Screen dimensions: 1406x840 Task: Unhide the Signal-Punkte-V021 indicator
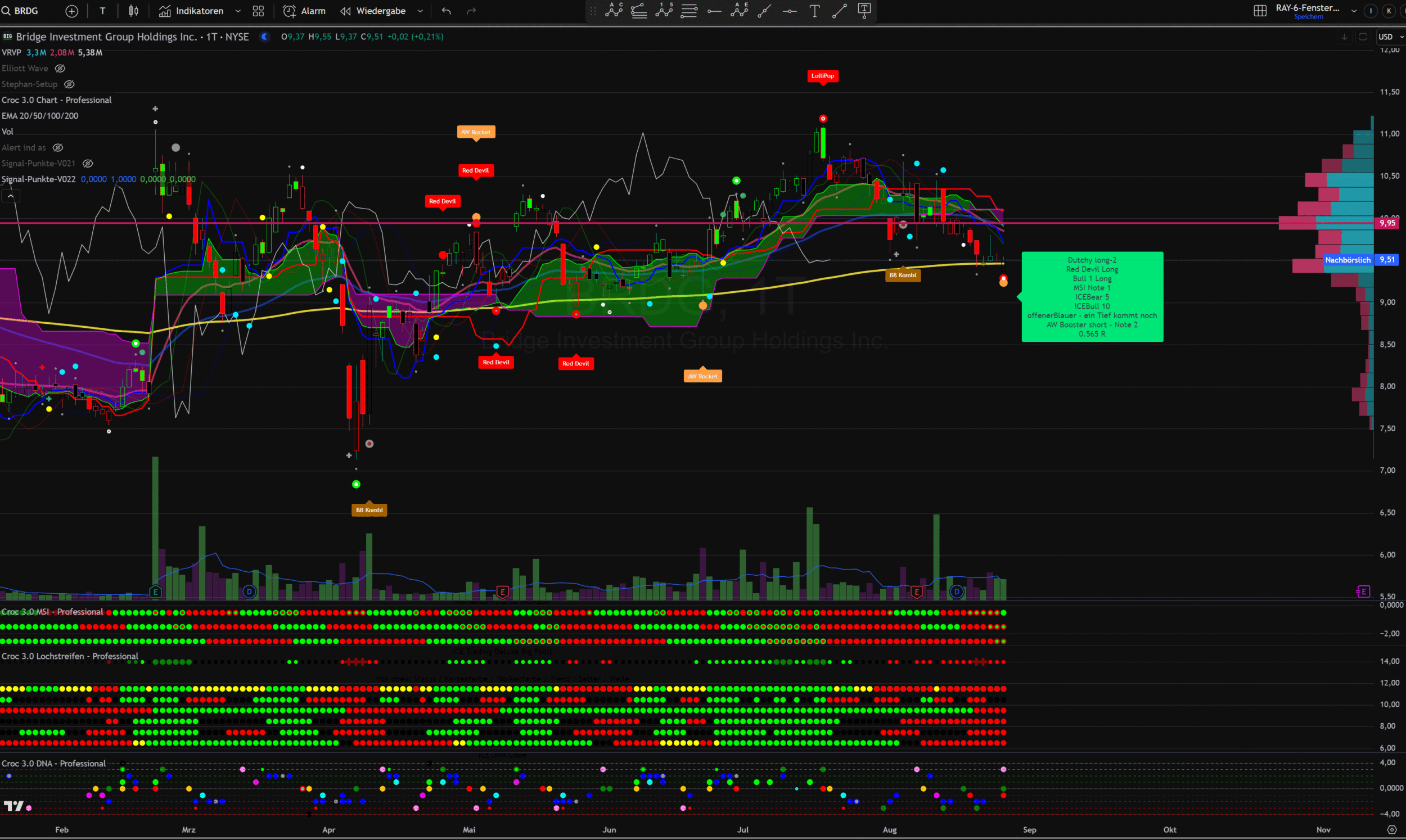[88, 164]
